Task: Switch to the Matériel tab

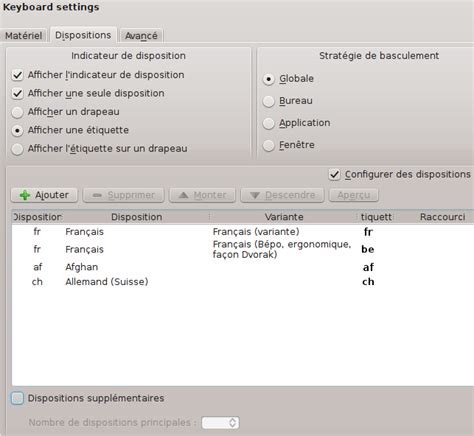Action: pos(23,36)
